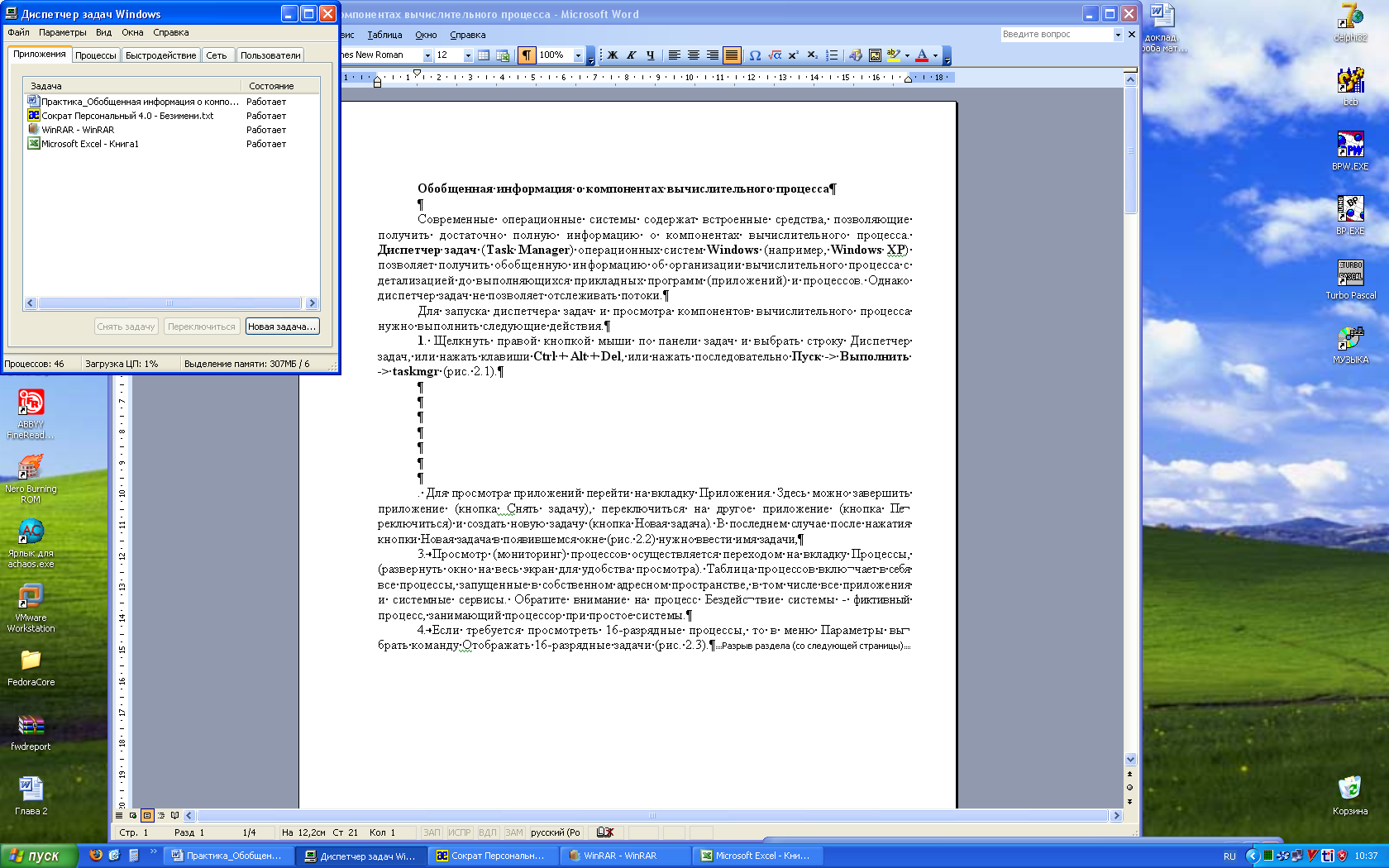This screenshot has width=1389, height=868.
Task: Toggle justified alignment in Word
Action: (732, 55)
